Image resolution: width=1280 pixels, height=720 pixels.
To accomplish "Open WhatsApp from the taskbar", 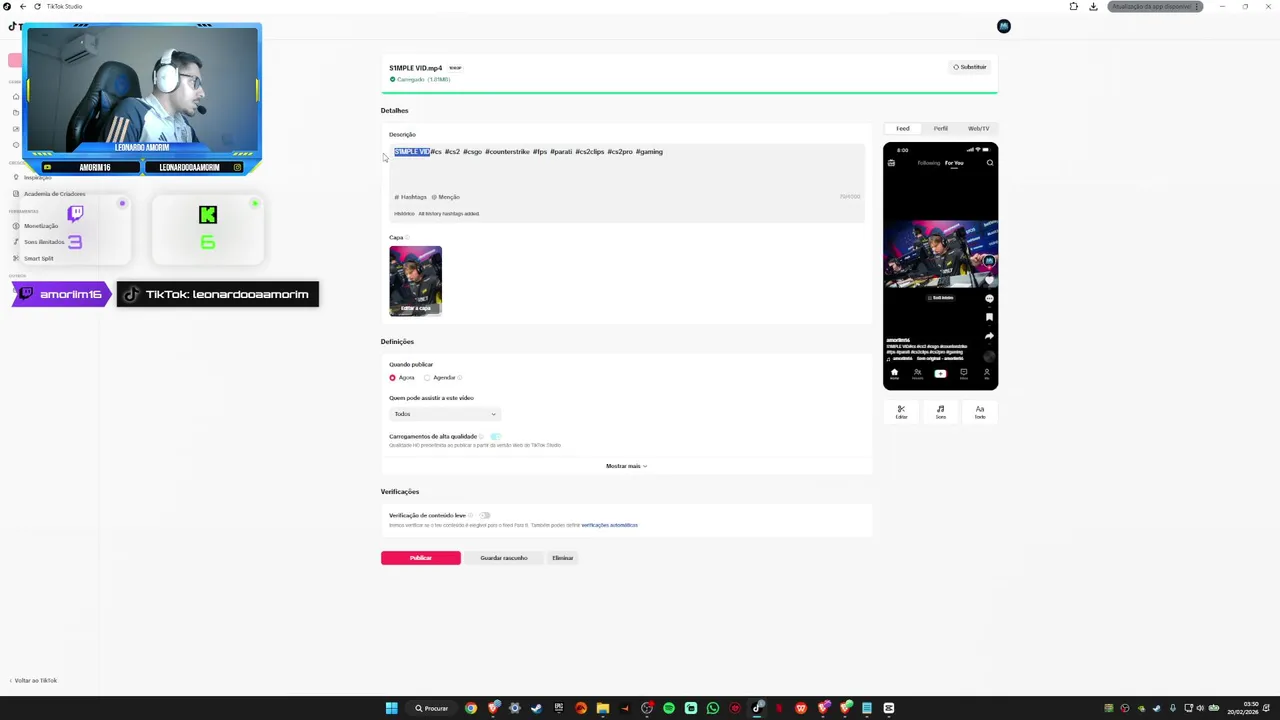I will (x=713, y=708).
